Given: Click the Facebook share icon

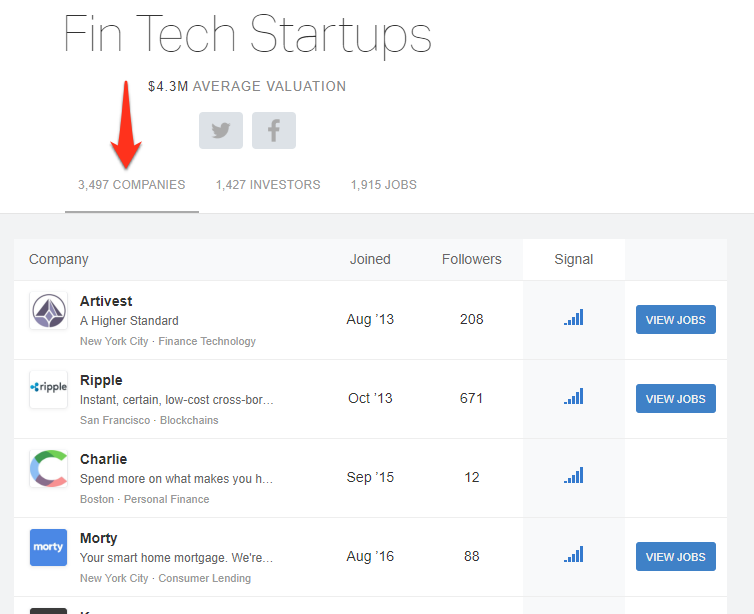Looking at the screenshot, I should pos(274,130).
